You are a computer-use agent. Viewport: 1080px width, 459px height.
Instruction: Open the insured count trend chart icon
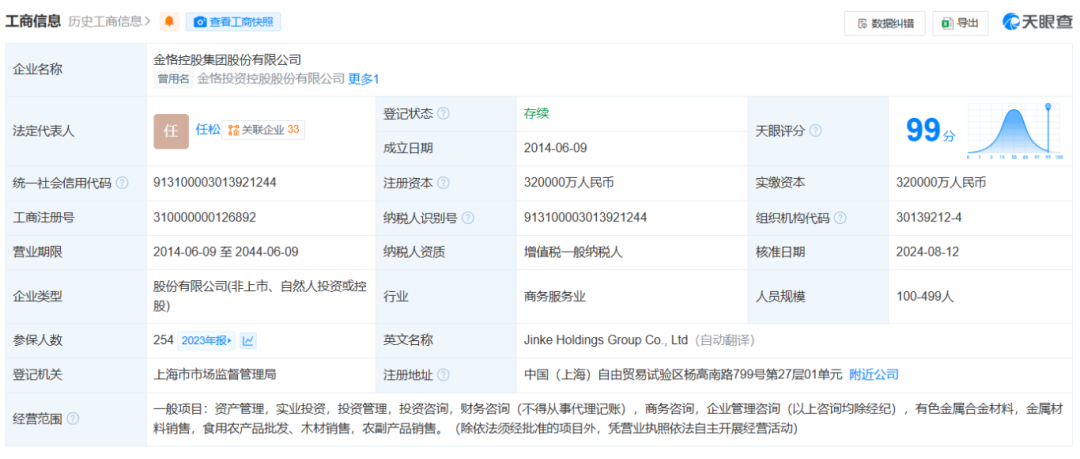coord(248,340)
